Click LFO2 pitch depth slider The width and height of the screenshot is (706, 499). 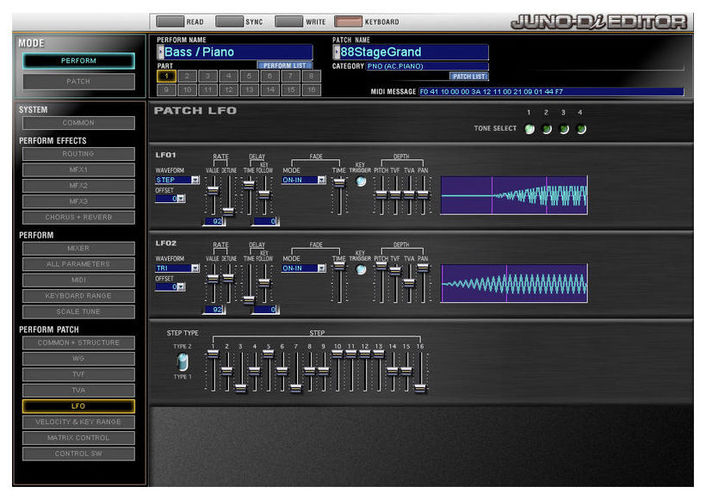click(381, 266)
